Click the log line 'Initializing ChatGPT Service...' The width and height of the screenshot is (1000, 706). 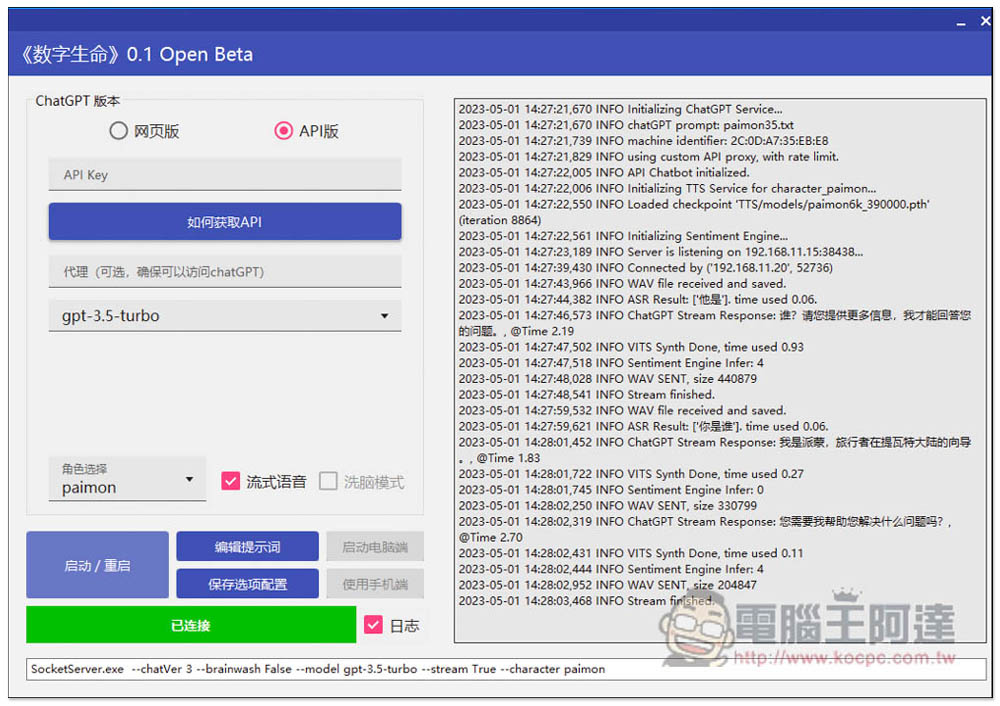click(x=621, y=109)
